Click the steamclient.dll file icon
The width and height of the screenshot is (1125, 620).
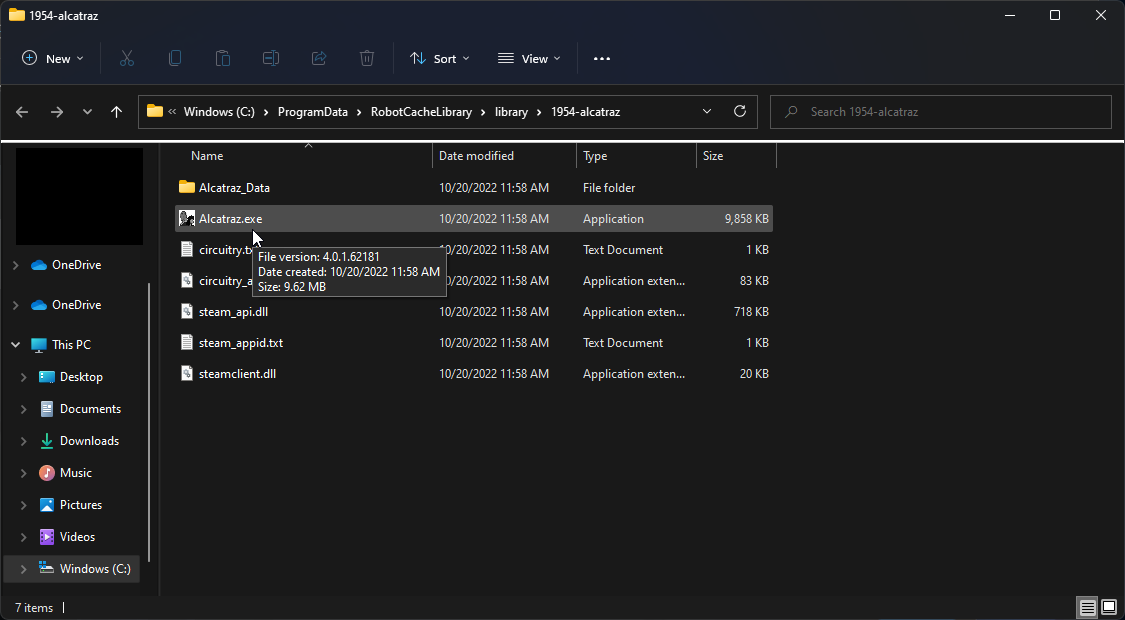click(x=187, y=374)
